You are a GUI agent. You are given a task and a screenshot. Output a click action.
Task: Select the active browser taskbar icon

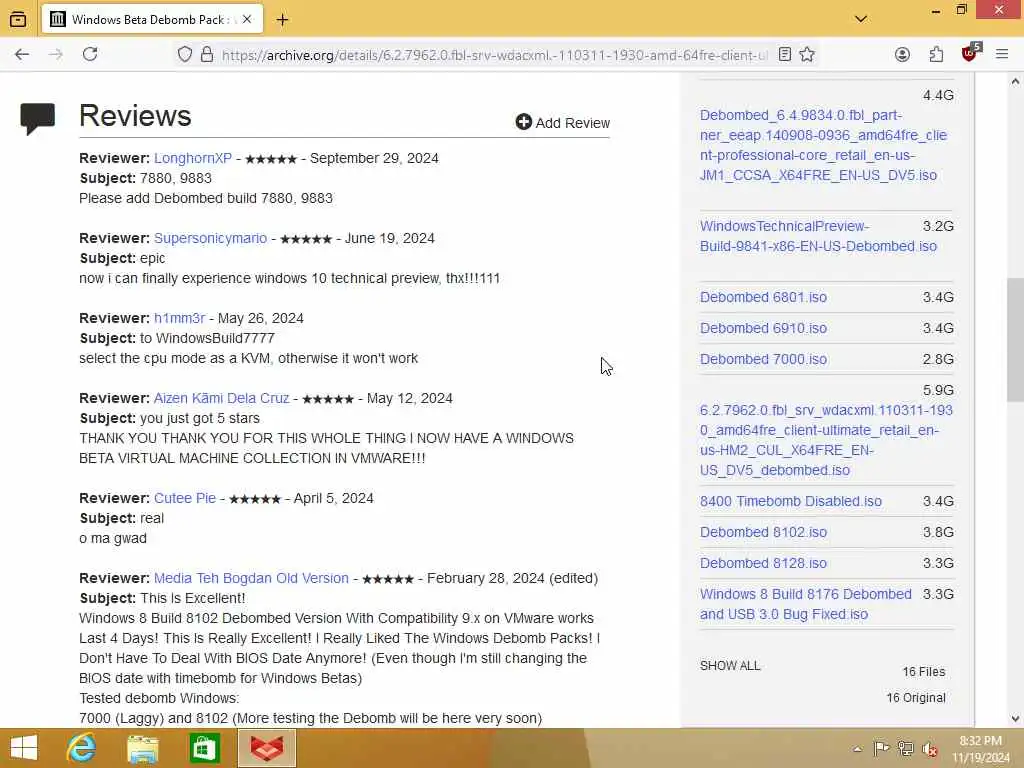coord(266,748)
